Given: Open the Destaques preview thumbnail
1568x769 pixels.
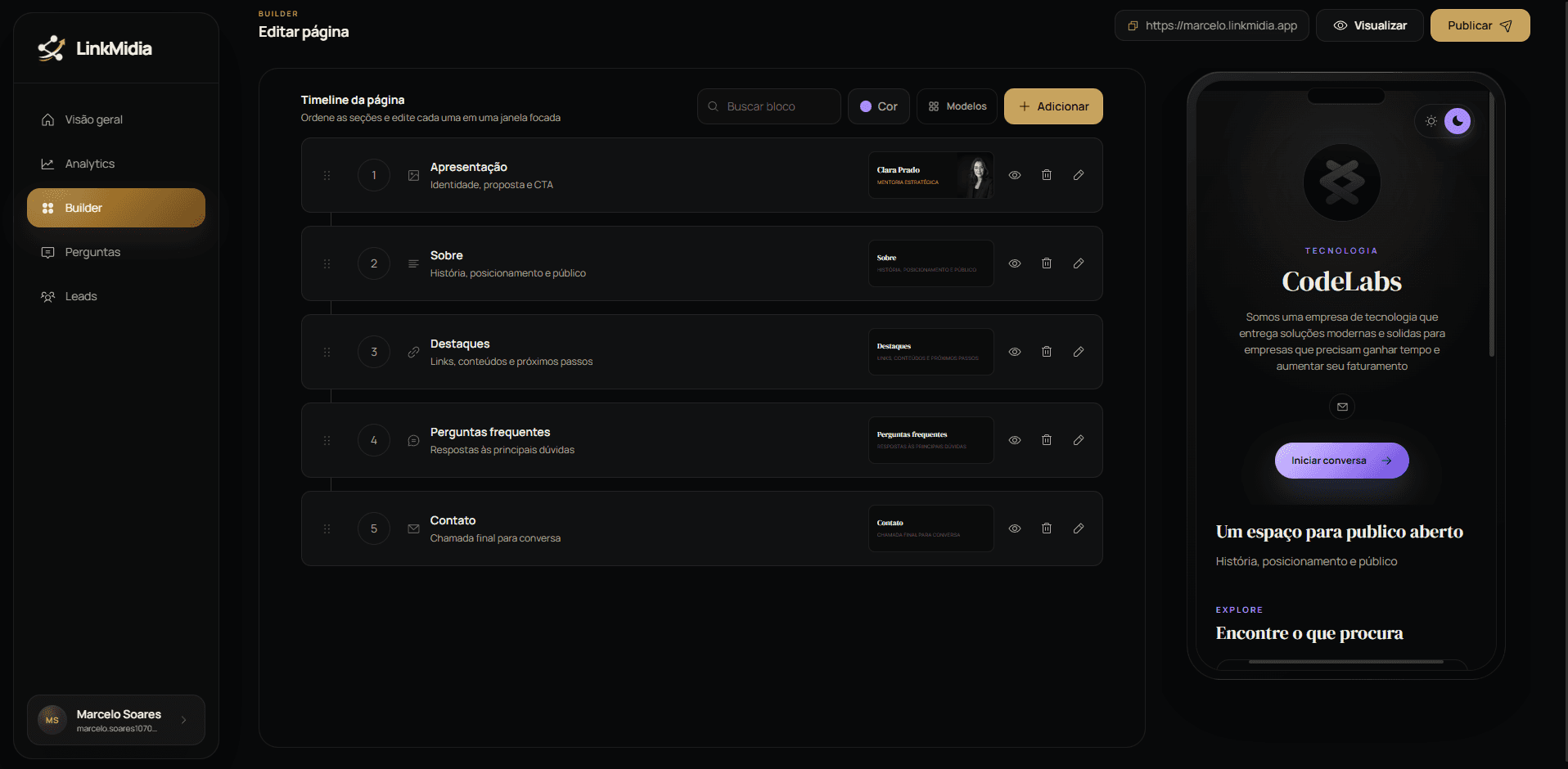Looking at the screenshot, I should tap(931, 352).
